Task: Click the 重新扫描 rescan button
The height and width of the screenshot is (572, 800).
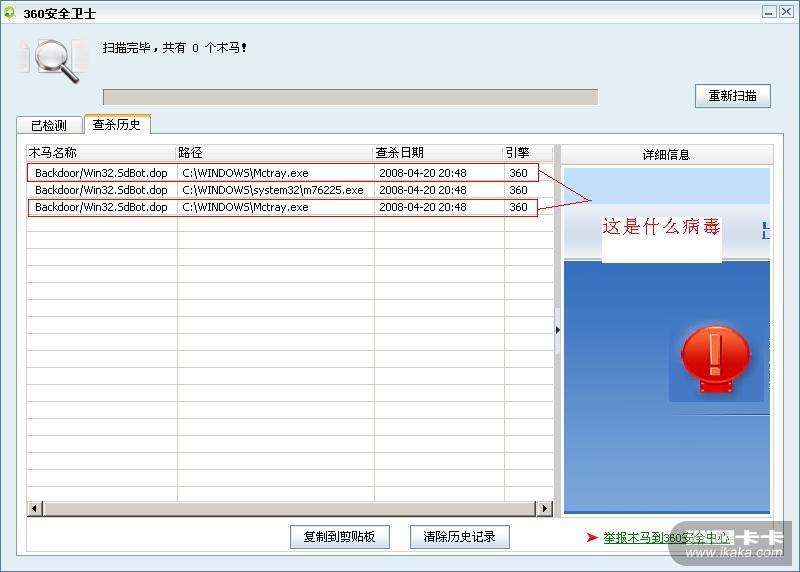Action: [x=733, y=96]
